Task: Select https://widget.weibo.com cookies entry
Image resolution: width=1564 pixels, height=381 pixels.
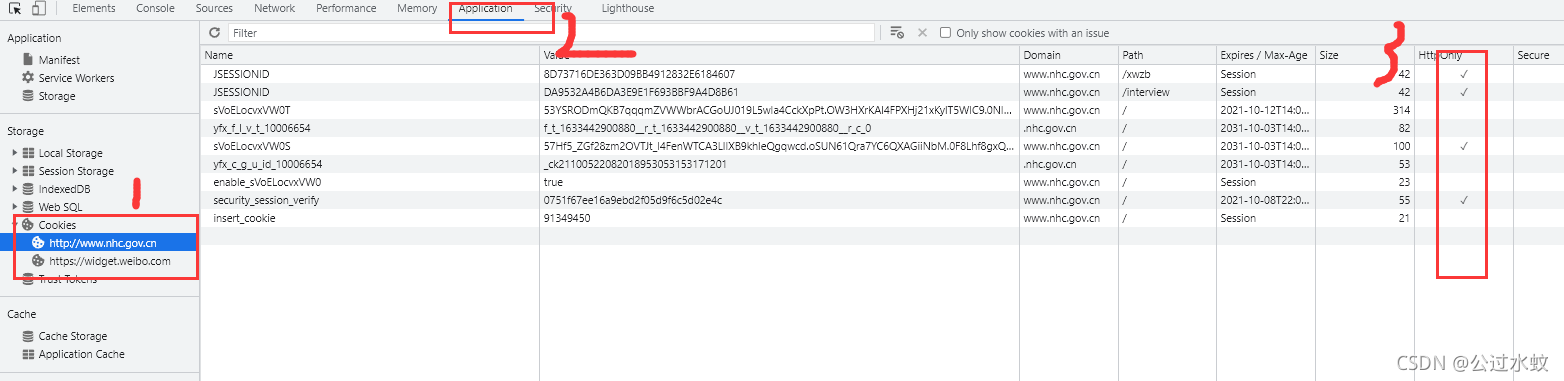Action: (x=110, y=261)
